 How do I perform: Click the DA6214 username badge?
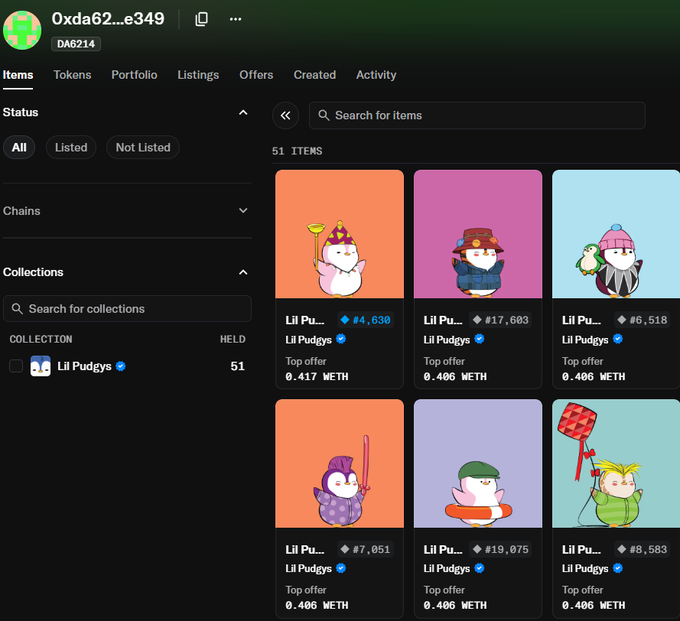(x=76, y=44)
